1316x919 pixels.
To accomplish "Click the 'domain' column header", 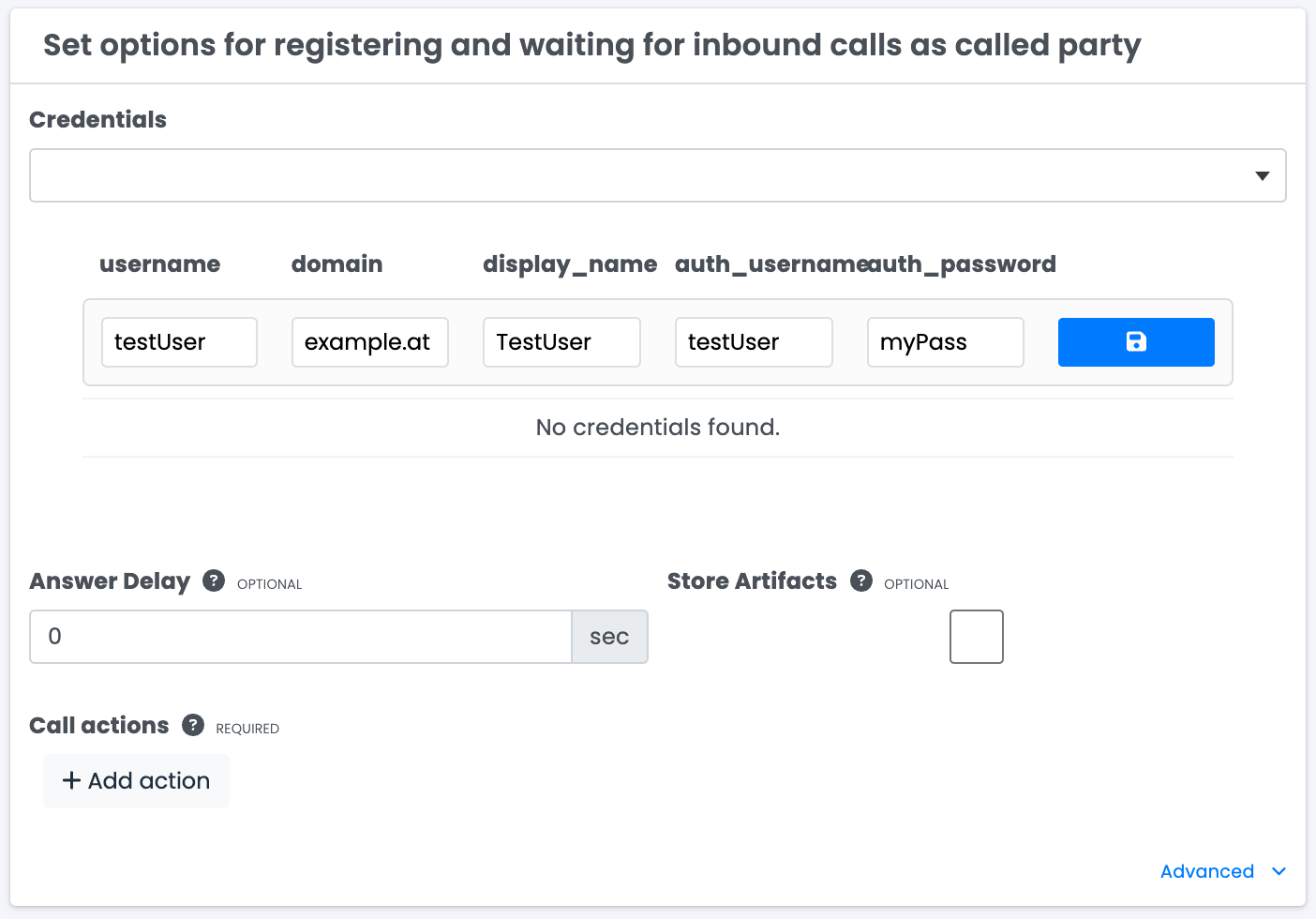I will (x=337, y=264).
